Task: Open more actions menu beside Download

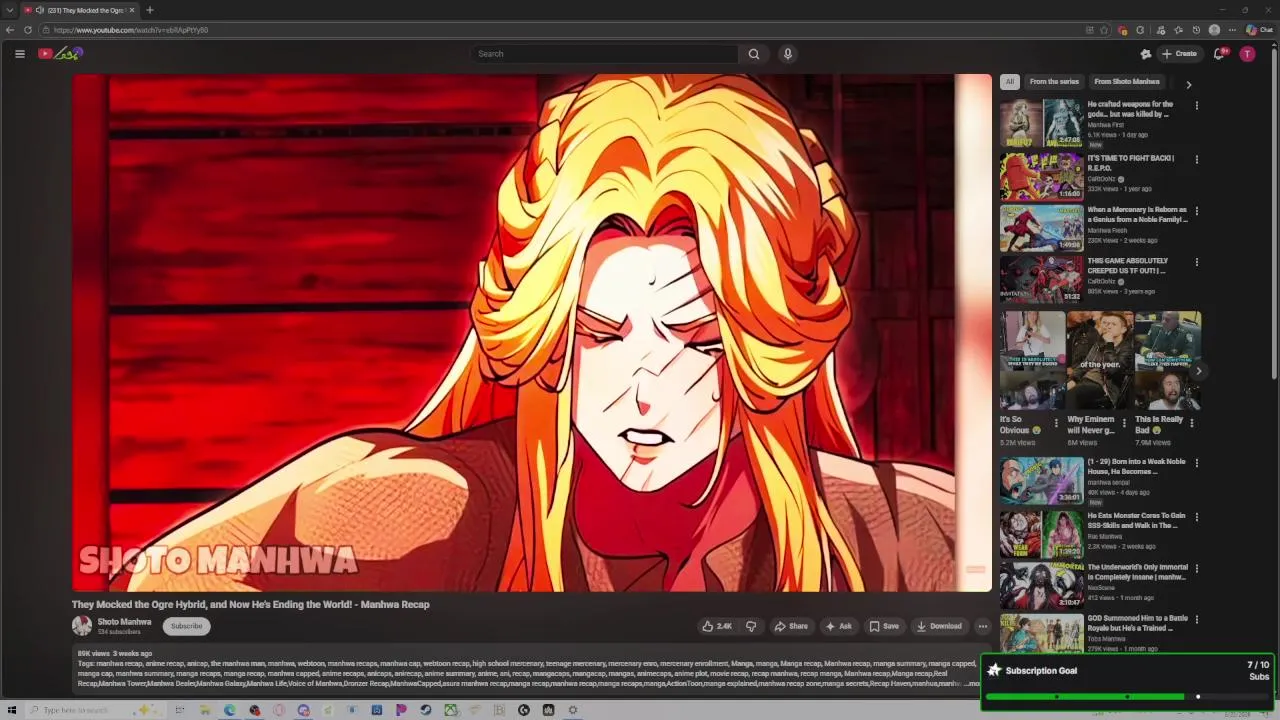Action: [x=983, y=626]
